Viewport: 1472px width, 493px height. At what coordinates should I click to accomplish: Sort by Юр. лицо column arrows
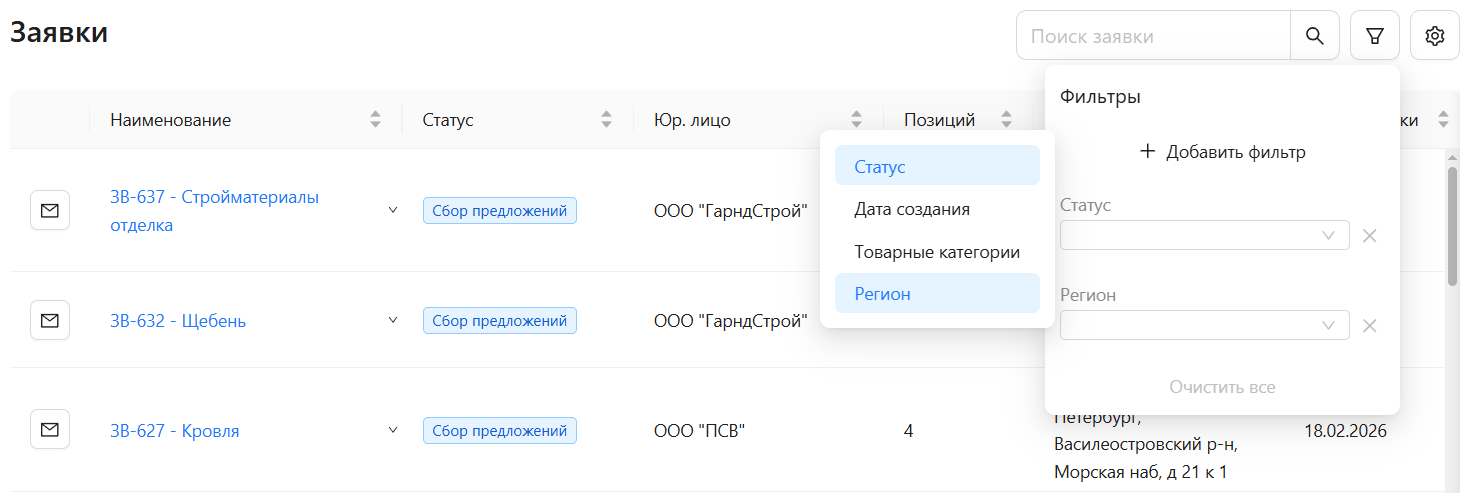(x=857, y=120)
